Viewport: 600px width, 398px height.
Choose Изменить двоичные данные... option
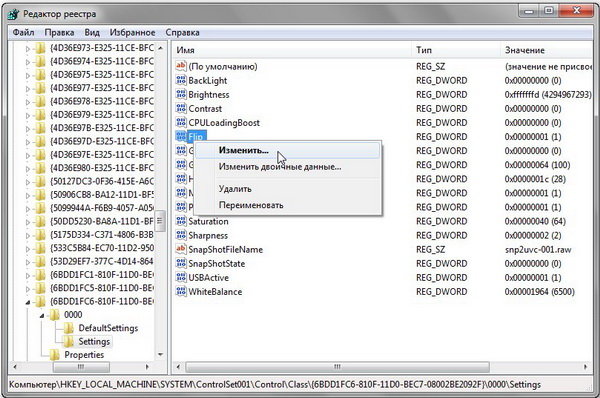(x=288, y=167)
